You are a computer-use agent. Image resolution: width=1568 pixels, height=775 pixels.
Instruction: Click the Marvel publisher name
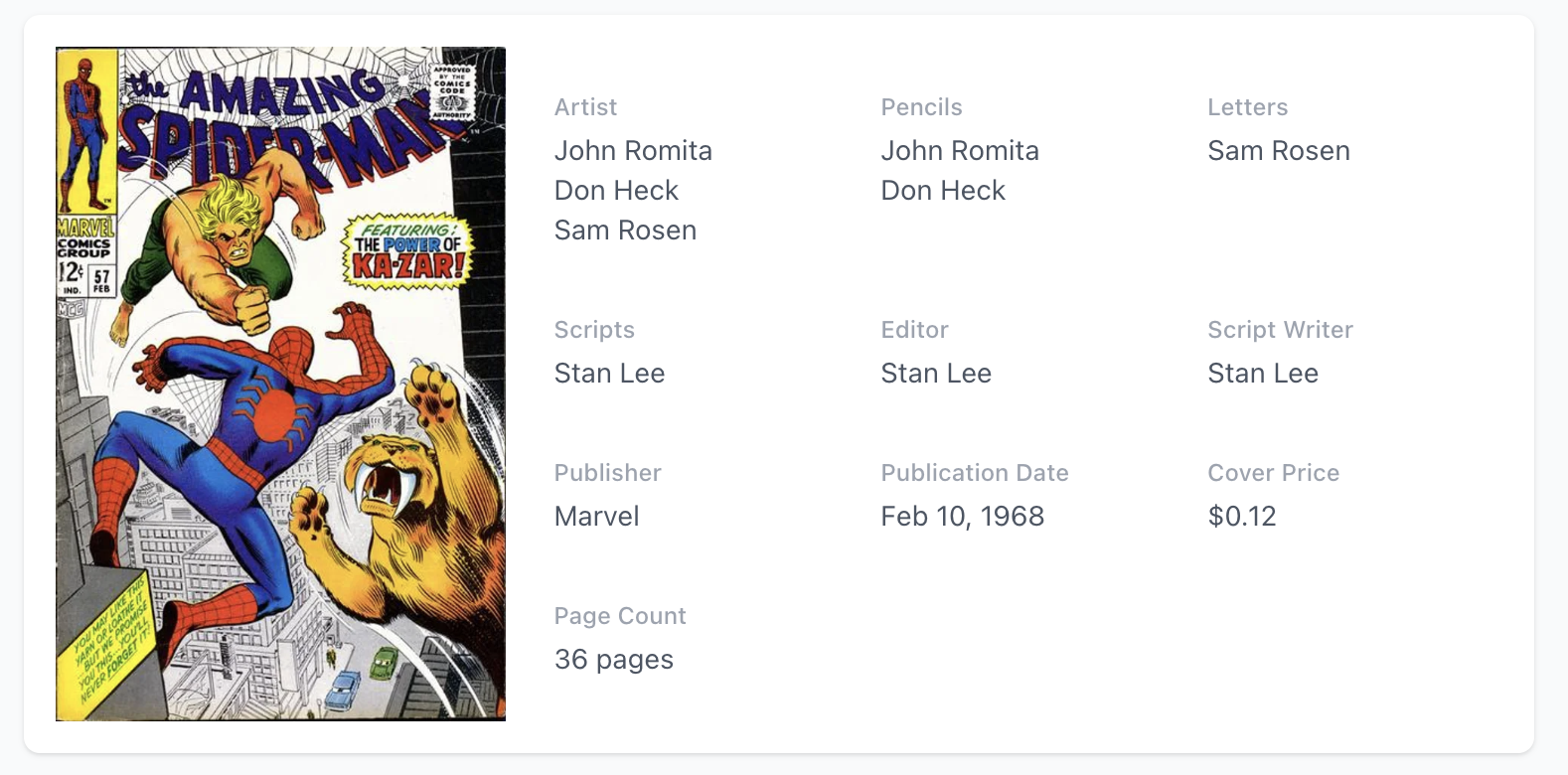coord(596,517)
